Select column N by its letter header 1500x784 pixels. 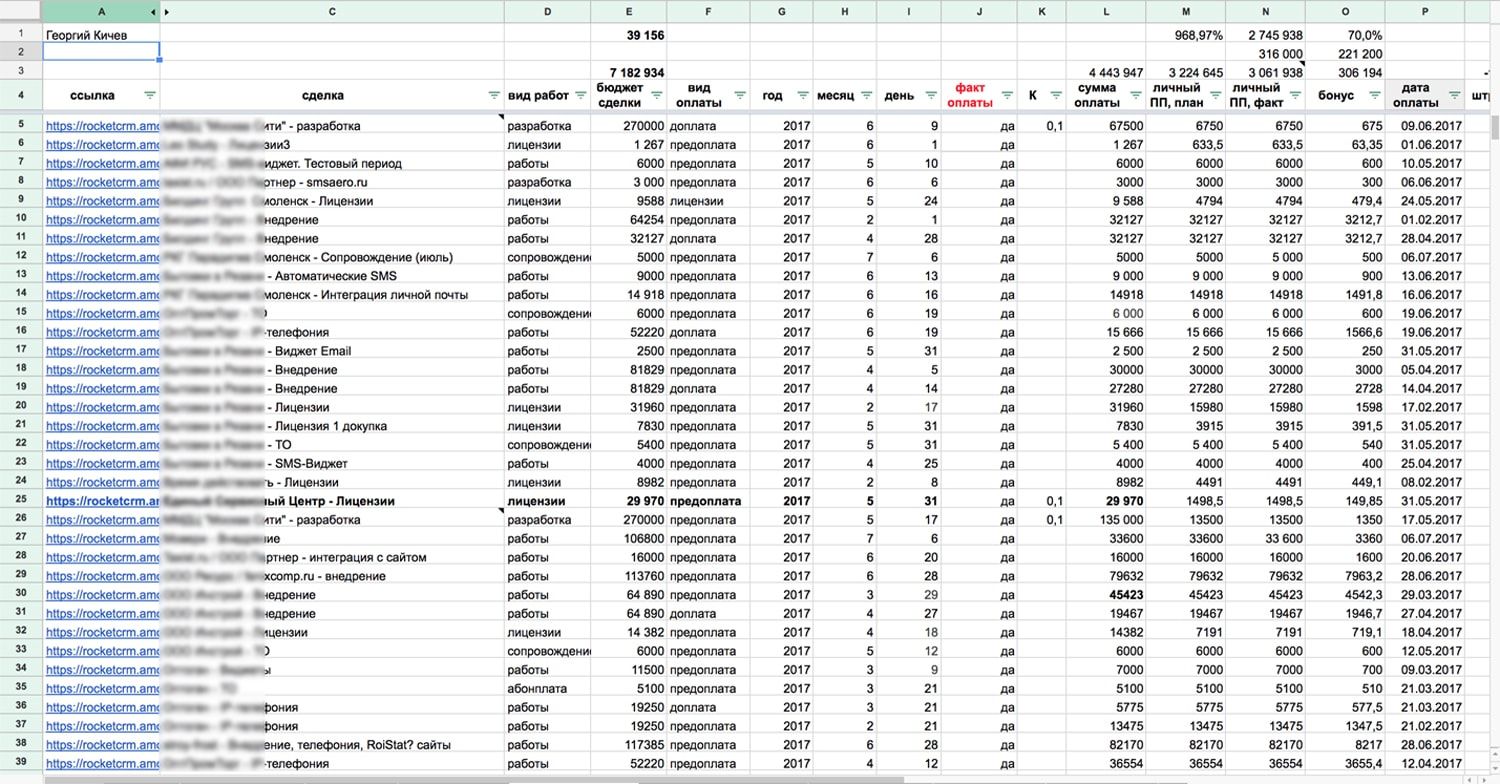(1265, 12)
